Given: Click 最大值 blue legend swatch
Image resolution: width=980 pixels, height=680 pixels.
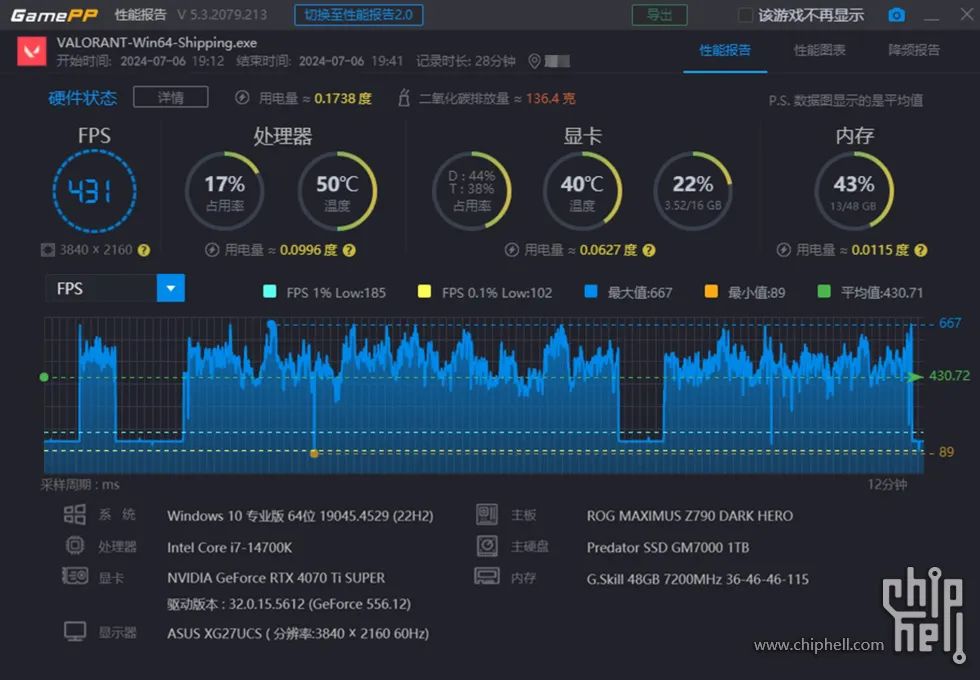Looking at the screenshot, I should (x=591, y=291).
